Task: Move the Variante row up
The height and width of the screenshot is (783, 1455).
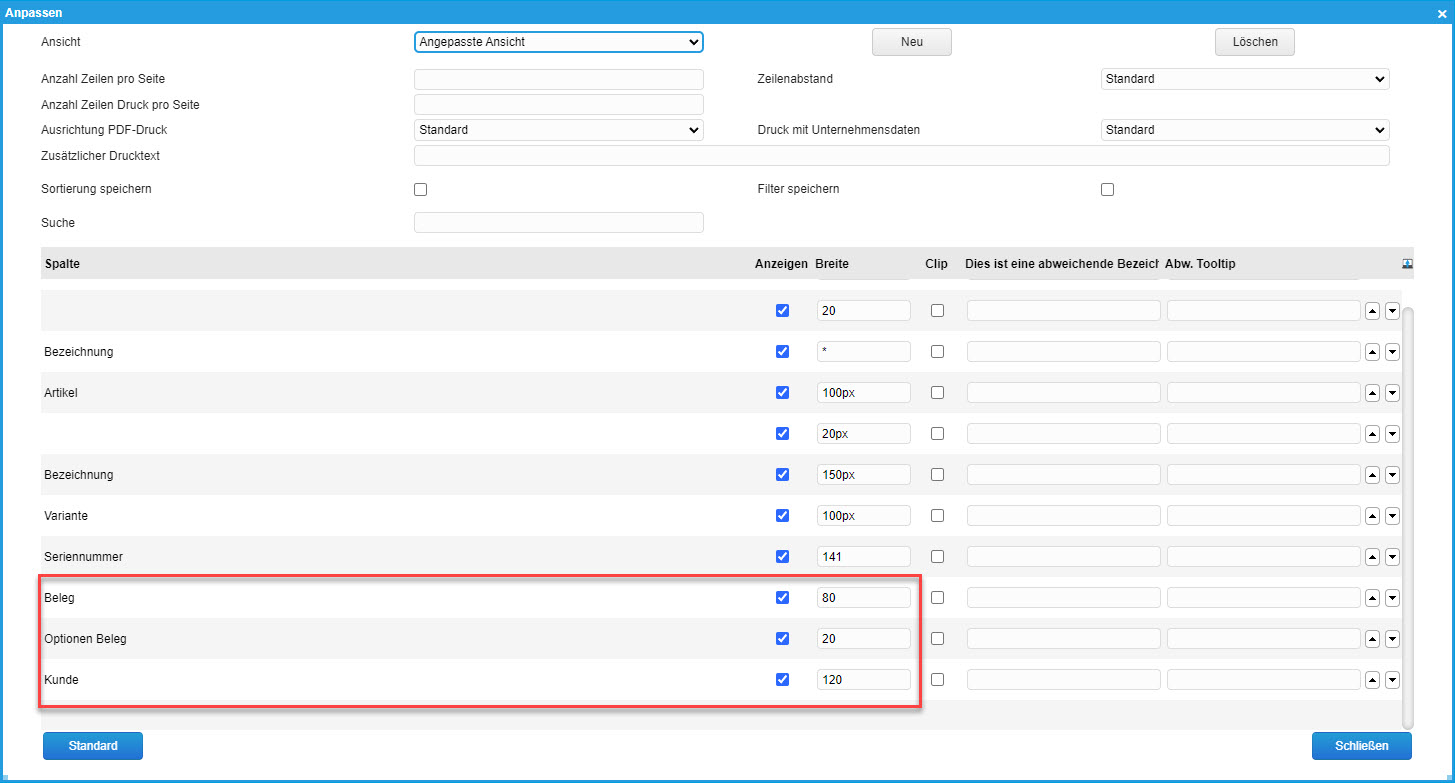Action: coord(1373,516)
